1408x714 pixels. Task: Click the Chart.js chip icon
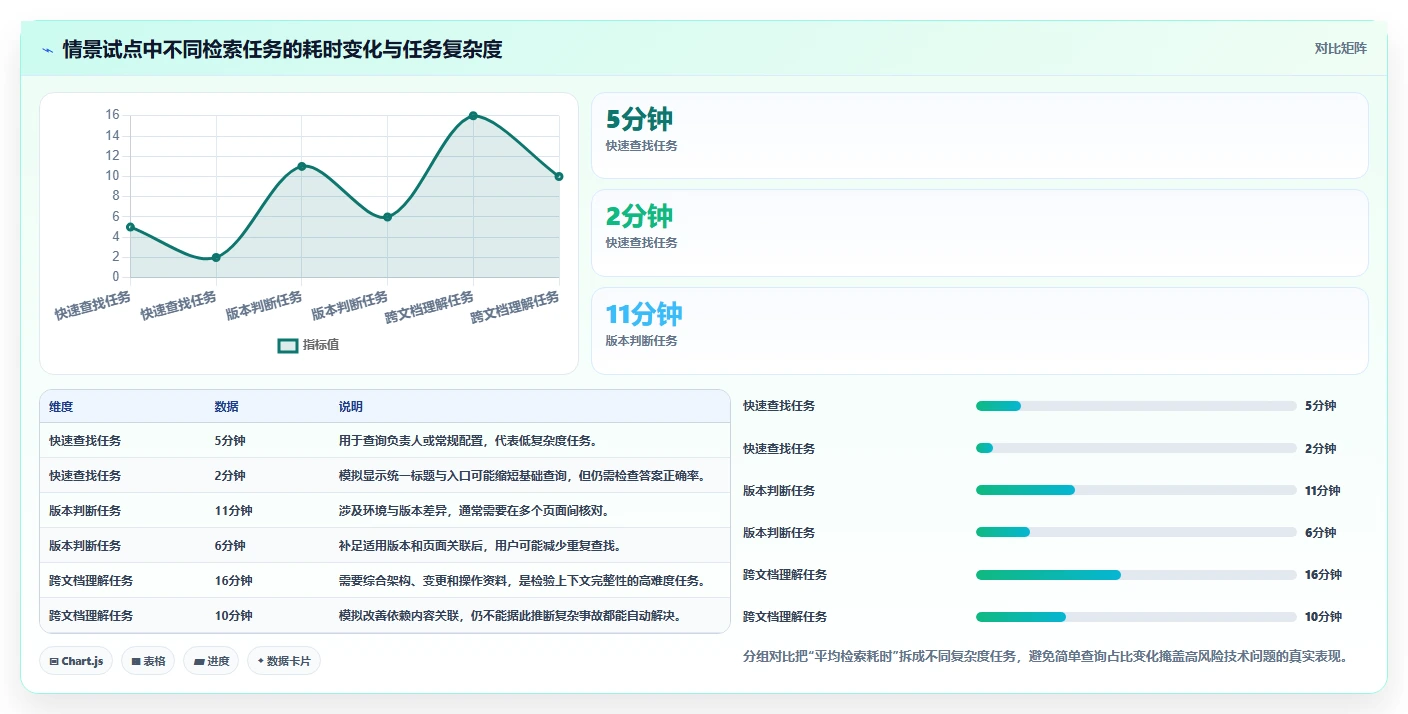(x=53, y=661)
